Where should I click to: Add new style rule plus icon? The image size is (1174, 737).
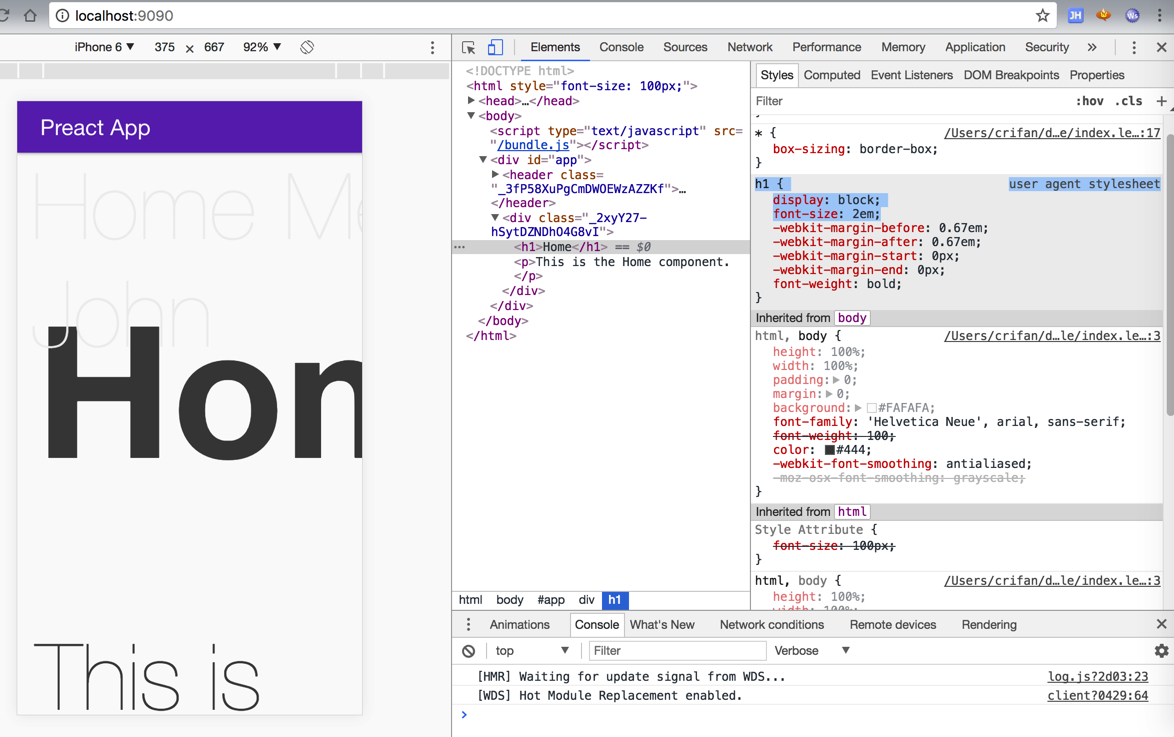[1161, 101]
